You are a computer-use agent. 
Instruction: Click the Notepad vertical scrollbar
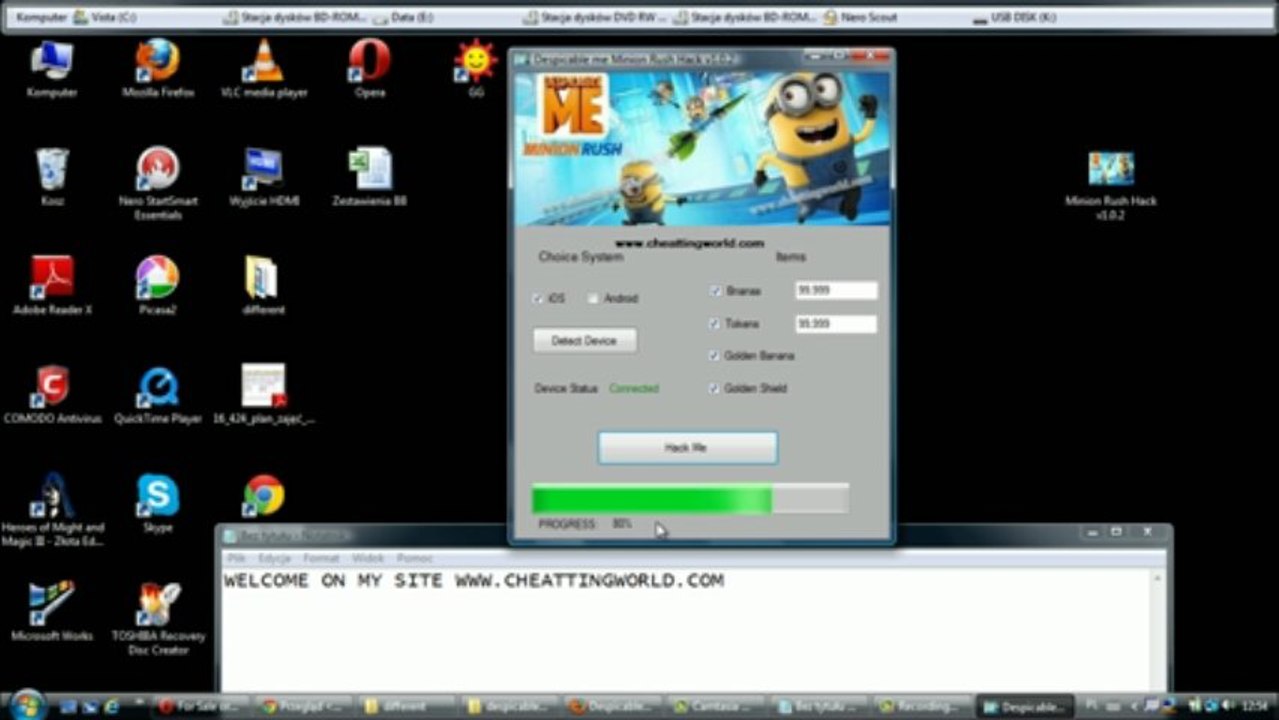1158,630
